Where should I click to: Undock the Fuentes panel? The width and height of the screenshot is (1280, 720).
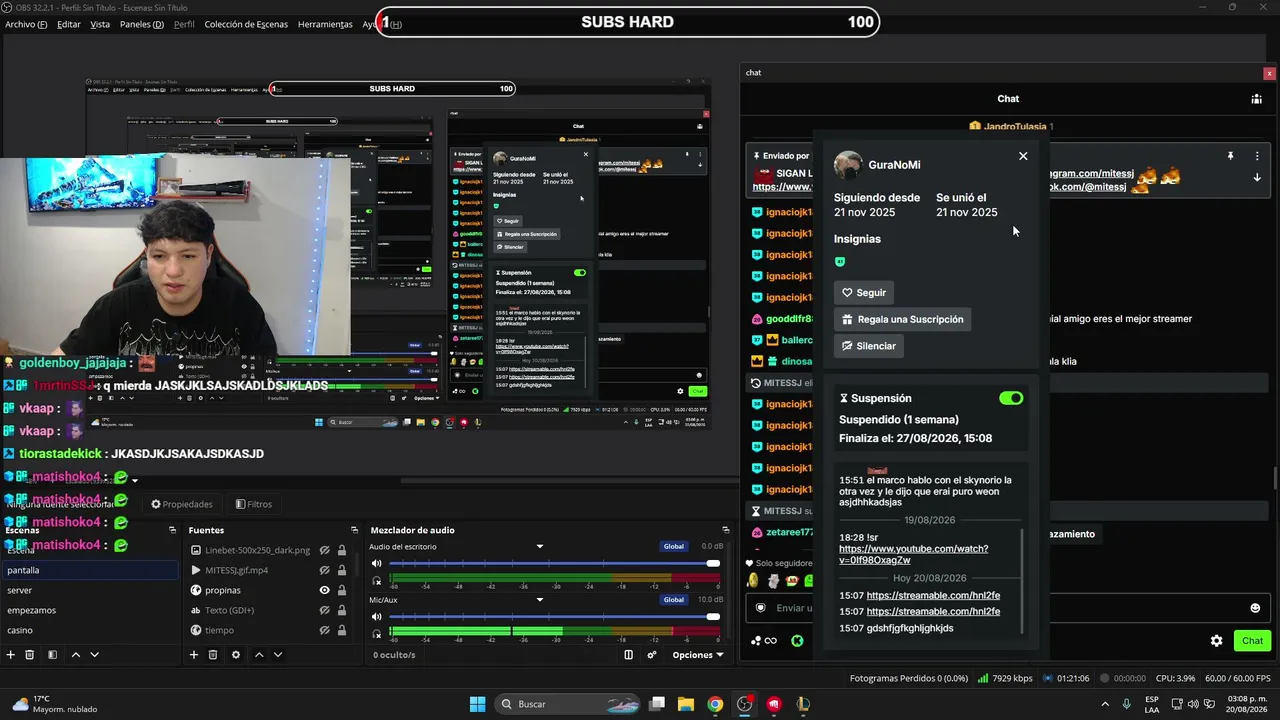coord(354,530)
